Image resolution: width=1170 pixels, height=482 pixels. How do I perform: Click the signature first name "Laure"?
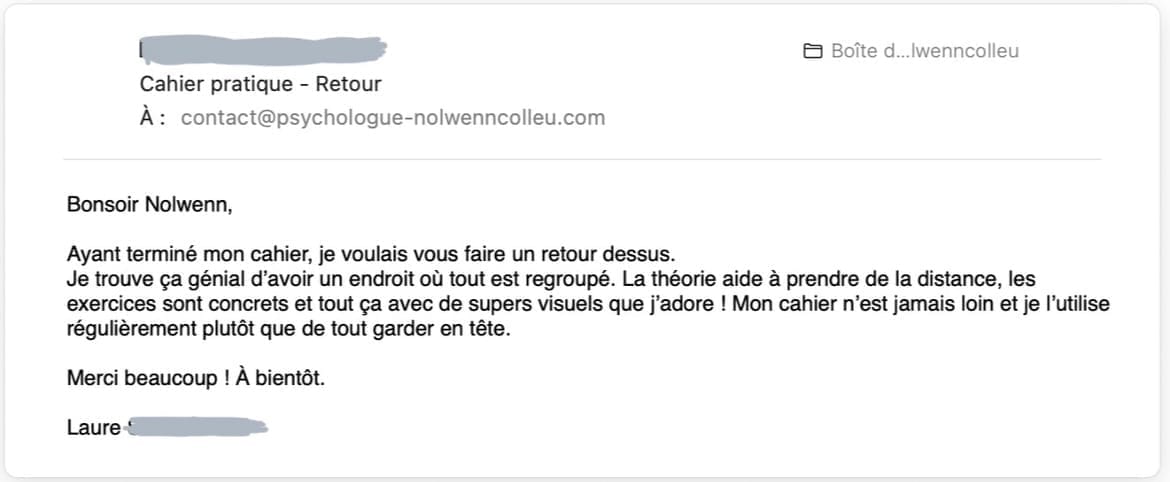click(93, 429)
